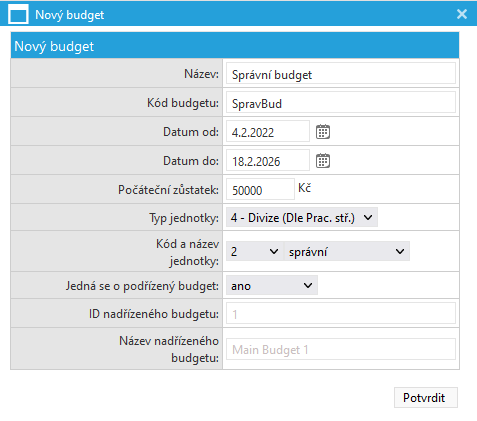Click the Nový budget window title text
477x421 pixels.
pyautogui.click(x=69, y=15)
